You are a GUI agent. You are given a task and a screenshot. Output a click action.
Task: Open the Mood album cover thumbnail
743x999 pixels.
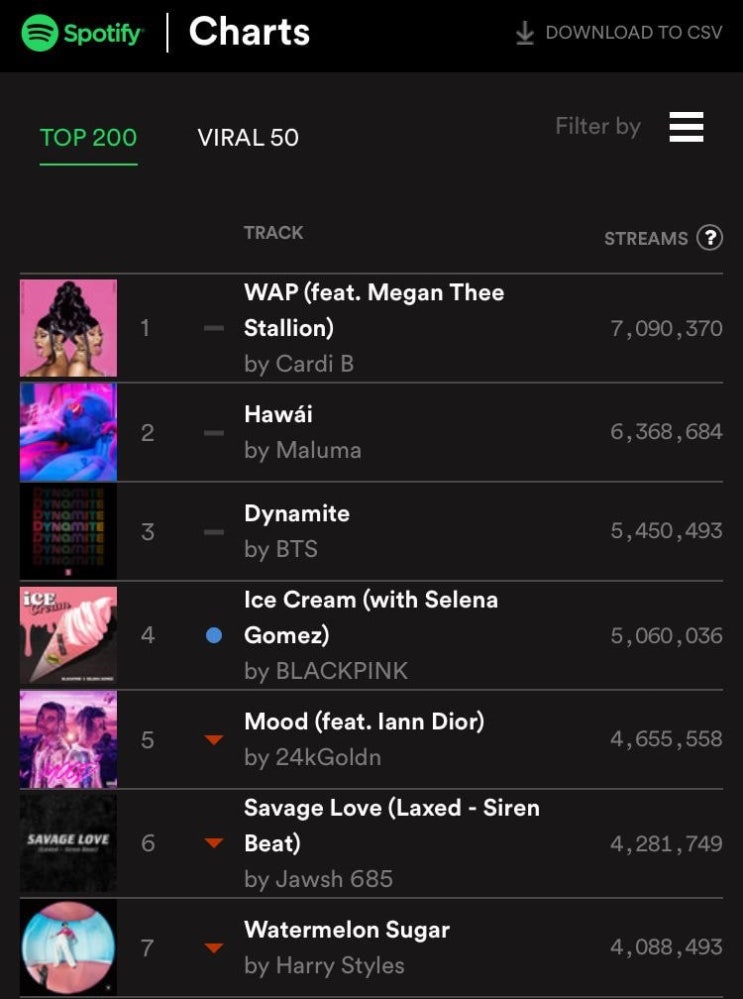(68, 740)
